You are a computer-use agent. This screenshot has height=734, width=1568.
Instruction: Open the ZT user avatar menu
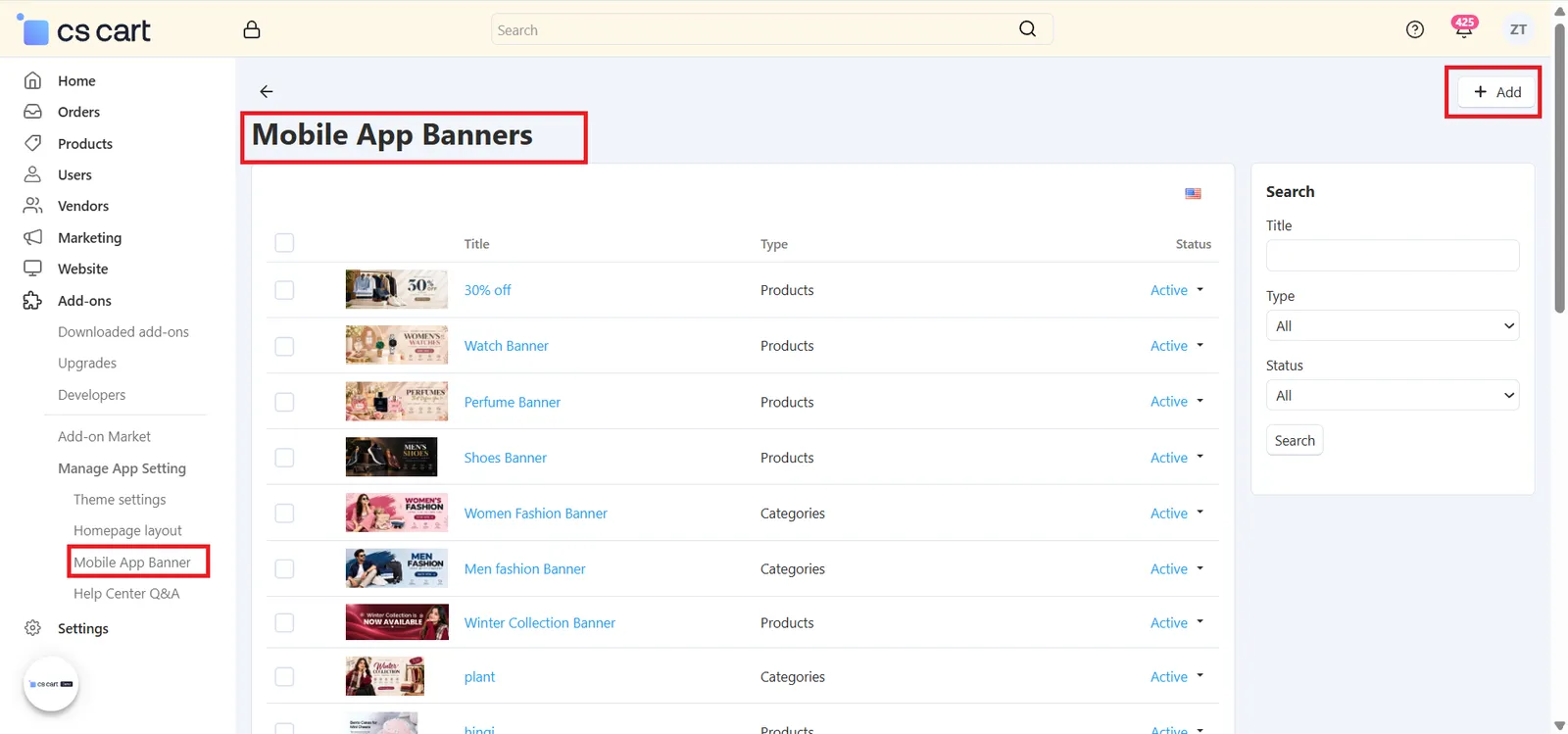click(x=1518, y=29)
